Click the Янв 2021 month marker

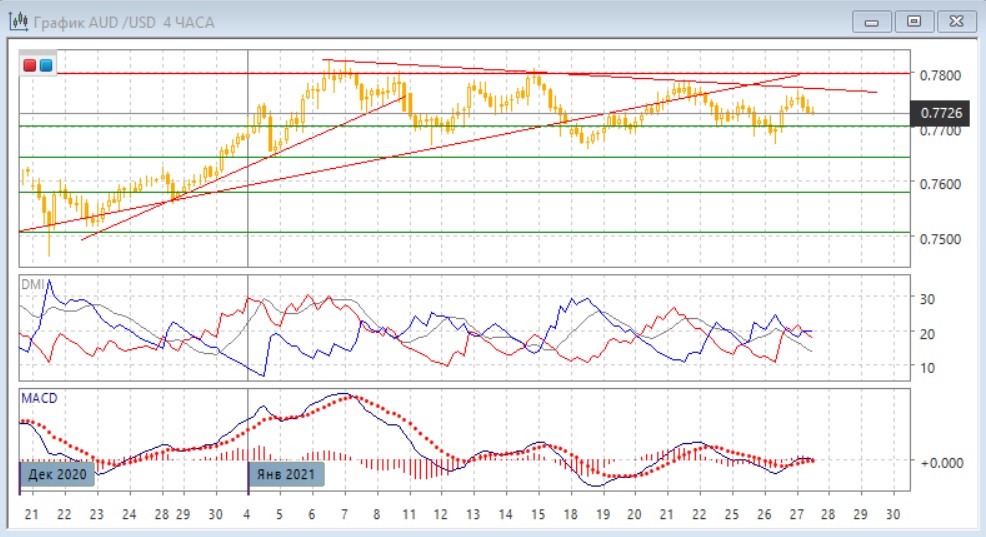tap(288, 473)
